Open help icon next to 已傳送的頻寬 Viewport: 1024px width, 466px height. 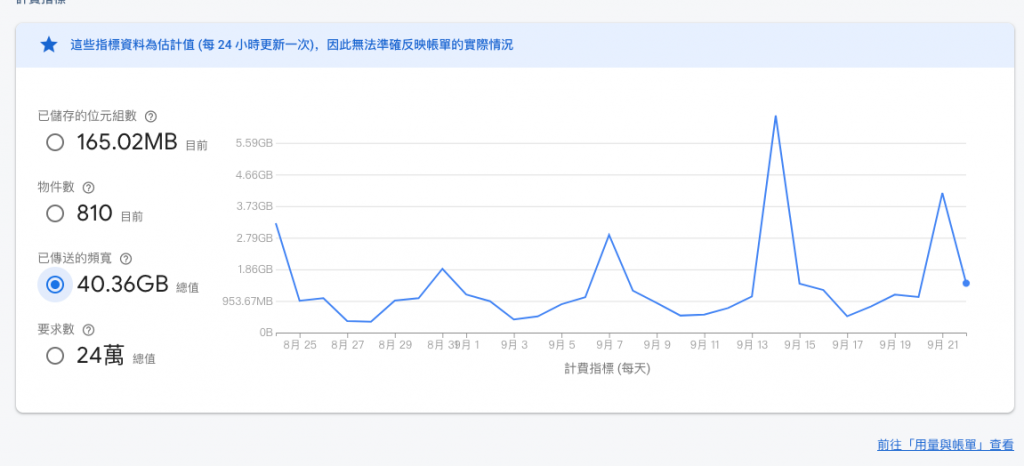(x=126, y=259)
